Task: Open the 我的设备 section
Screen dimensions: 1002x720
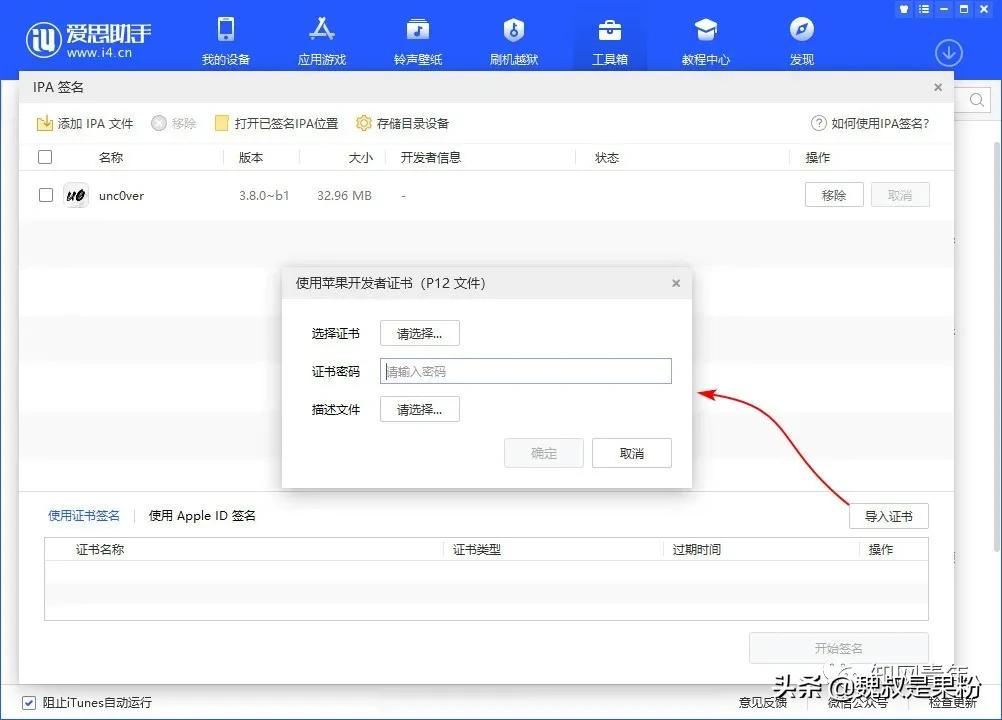Action: tap(225, 38)
